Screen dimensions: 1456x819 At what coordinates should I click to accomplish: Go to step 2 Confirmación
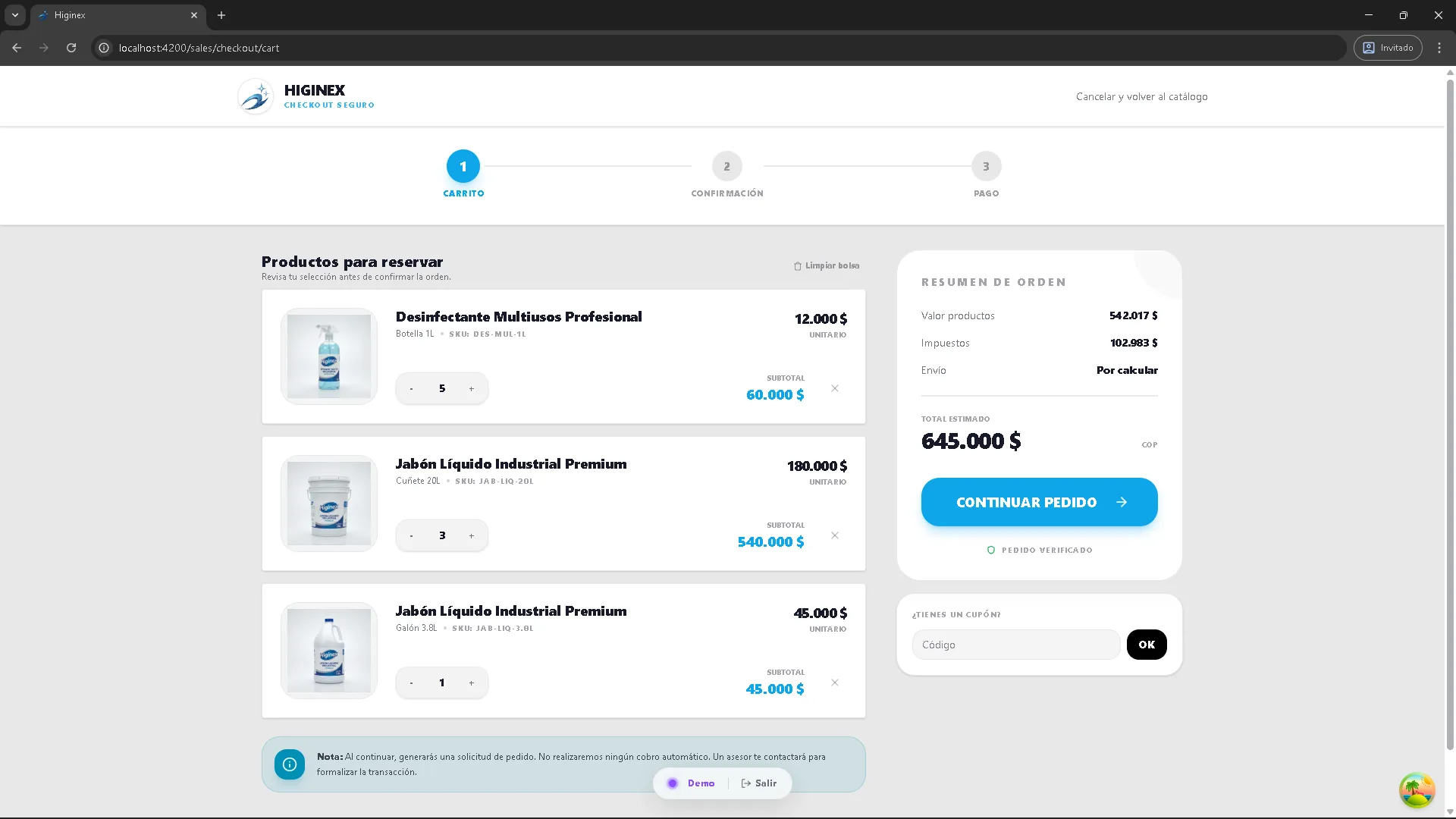726,167
